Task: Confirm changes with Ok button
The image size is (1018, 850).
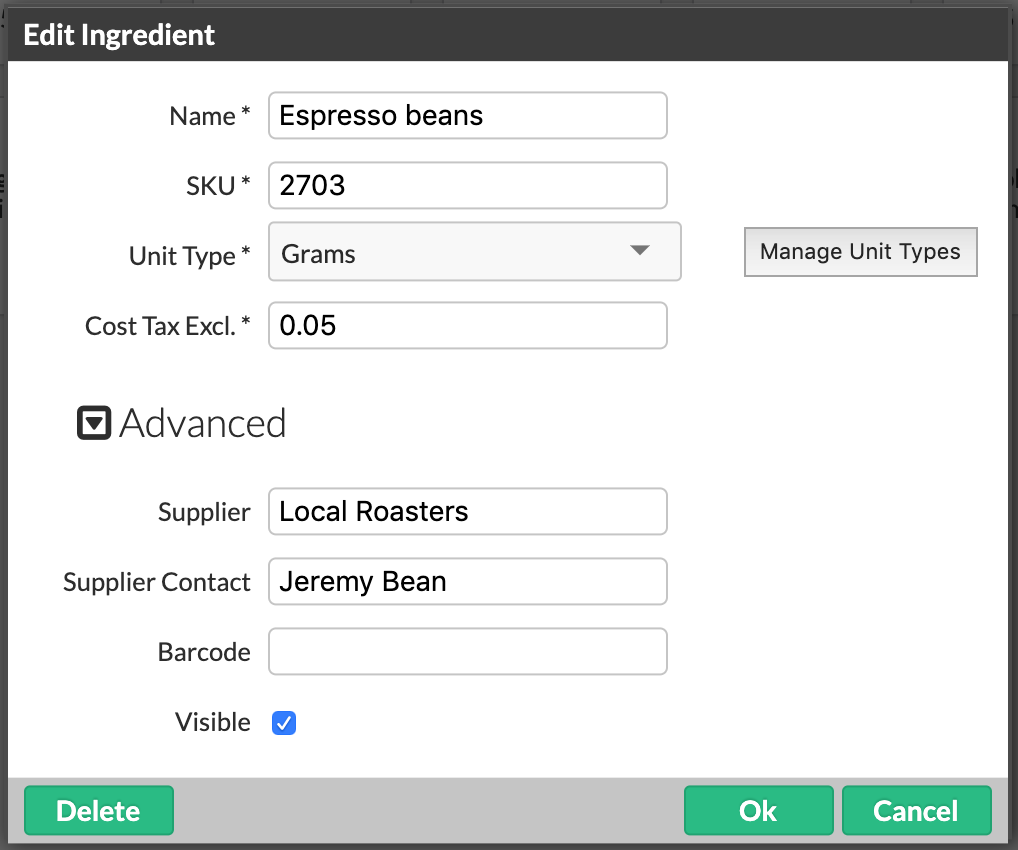Action: click(758, 810)
